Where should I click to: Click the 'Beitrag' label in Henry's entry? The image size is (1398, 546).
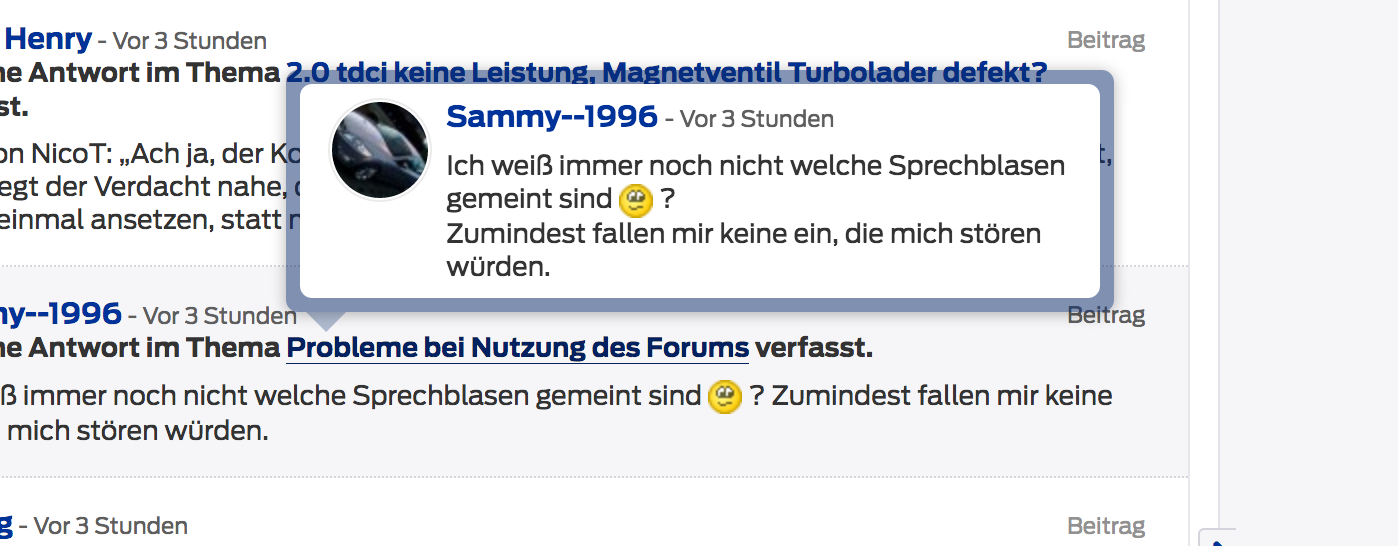1105,40
